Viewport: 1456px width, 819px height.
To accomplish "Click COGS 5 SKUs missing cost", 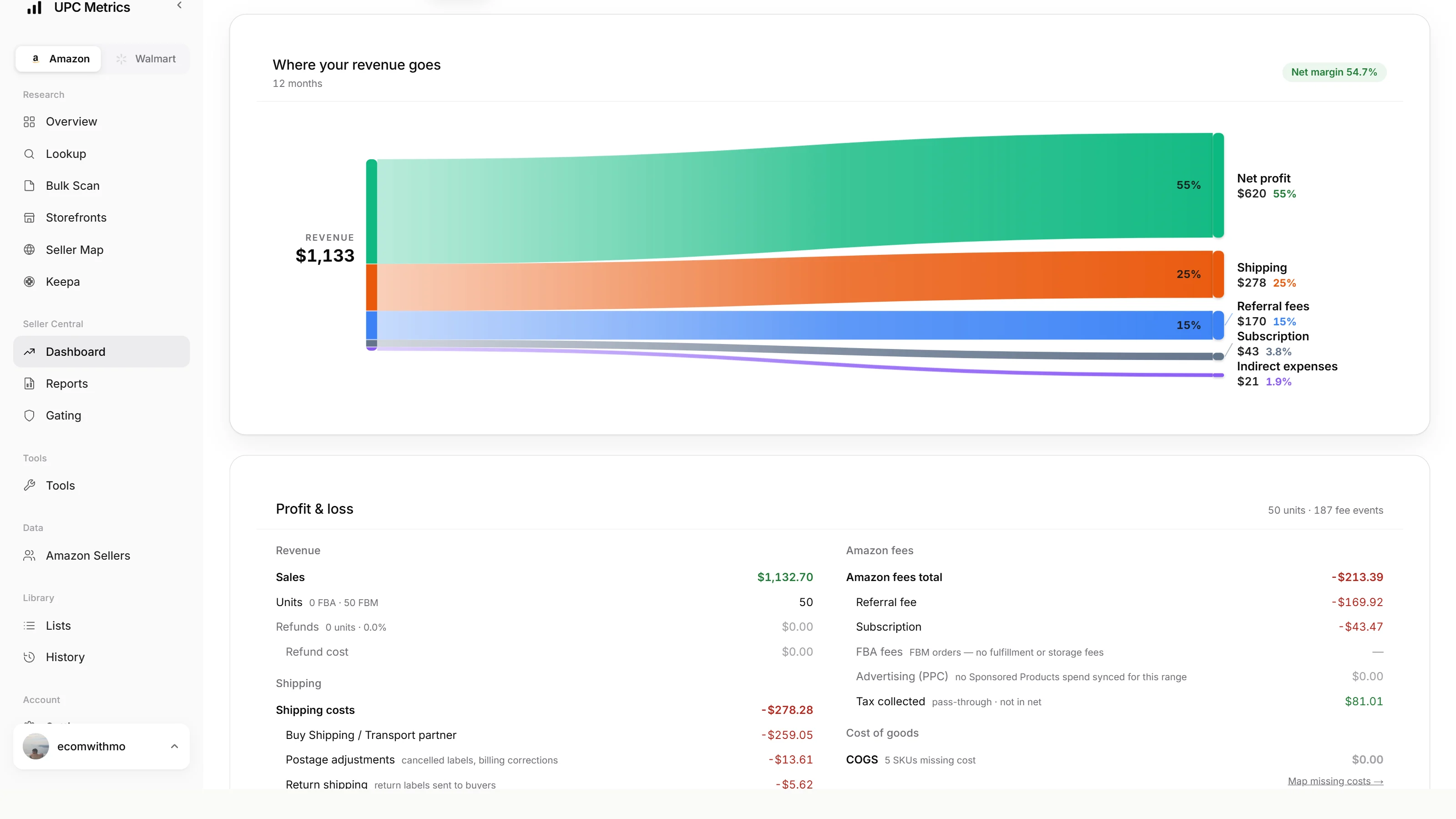I will point(910,760).
